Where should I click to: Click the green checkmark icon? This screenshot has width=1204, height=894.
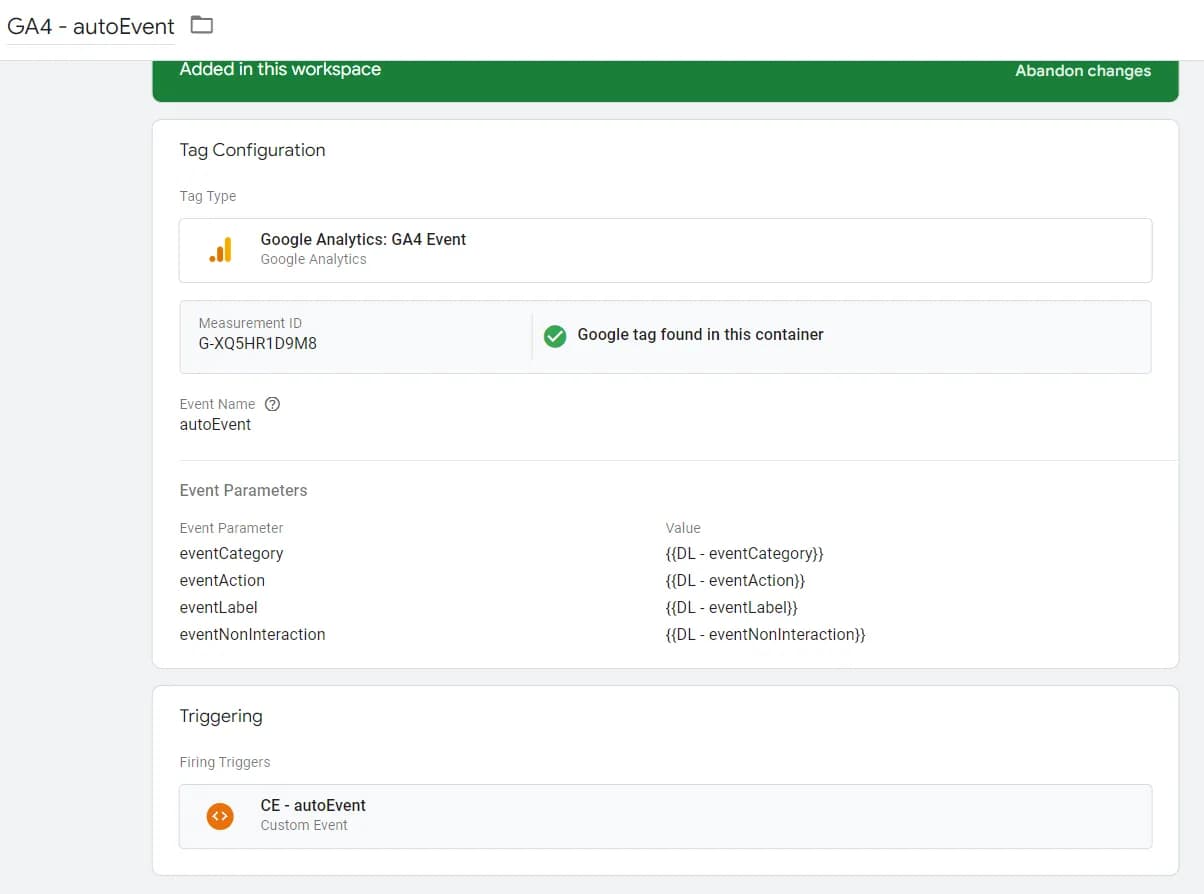click(555, 336)
